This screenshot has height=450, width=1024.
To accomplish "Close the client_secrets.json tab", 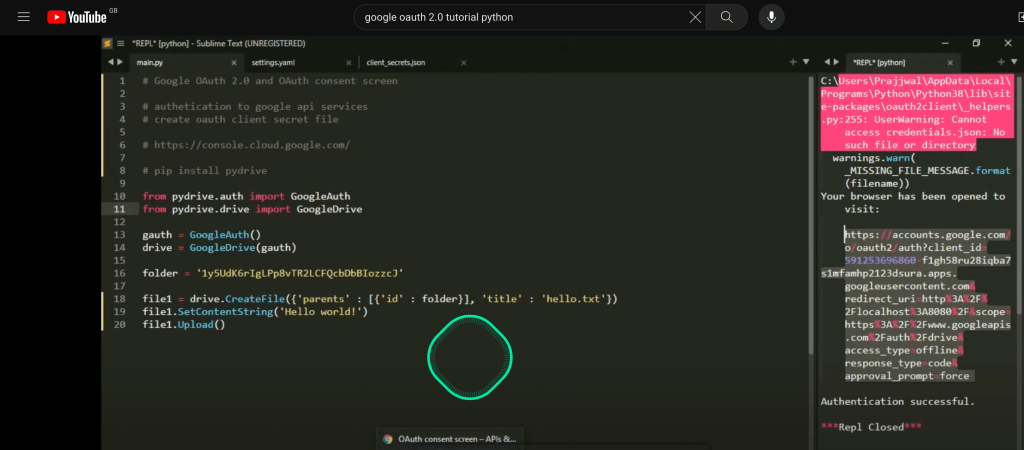I will [x=464, y=63].
